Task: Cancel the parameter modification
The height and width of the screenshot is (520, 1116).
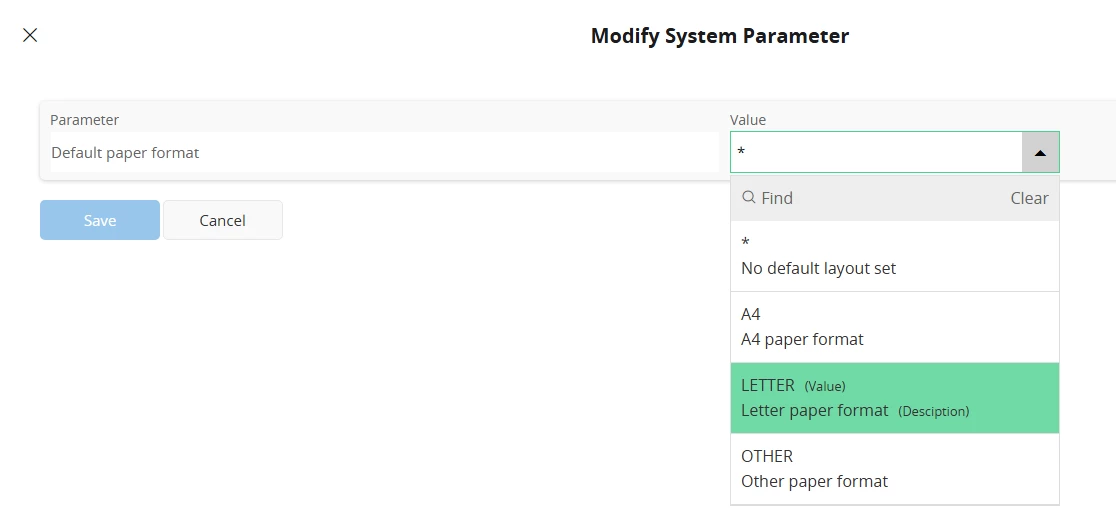Action: click(x=223, y=220)
